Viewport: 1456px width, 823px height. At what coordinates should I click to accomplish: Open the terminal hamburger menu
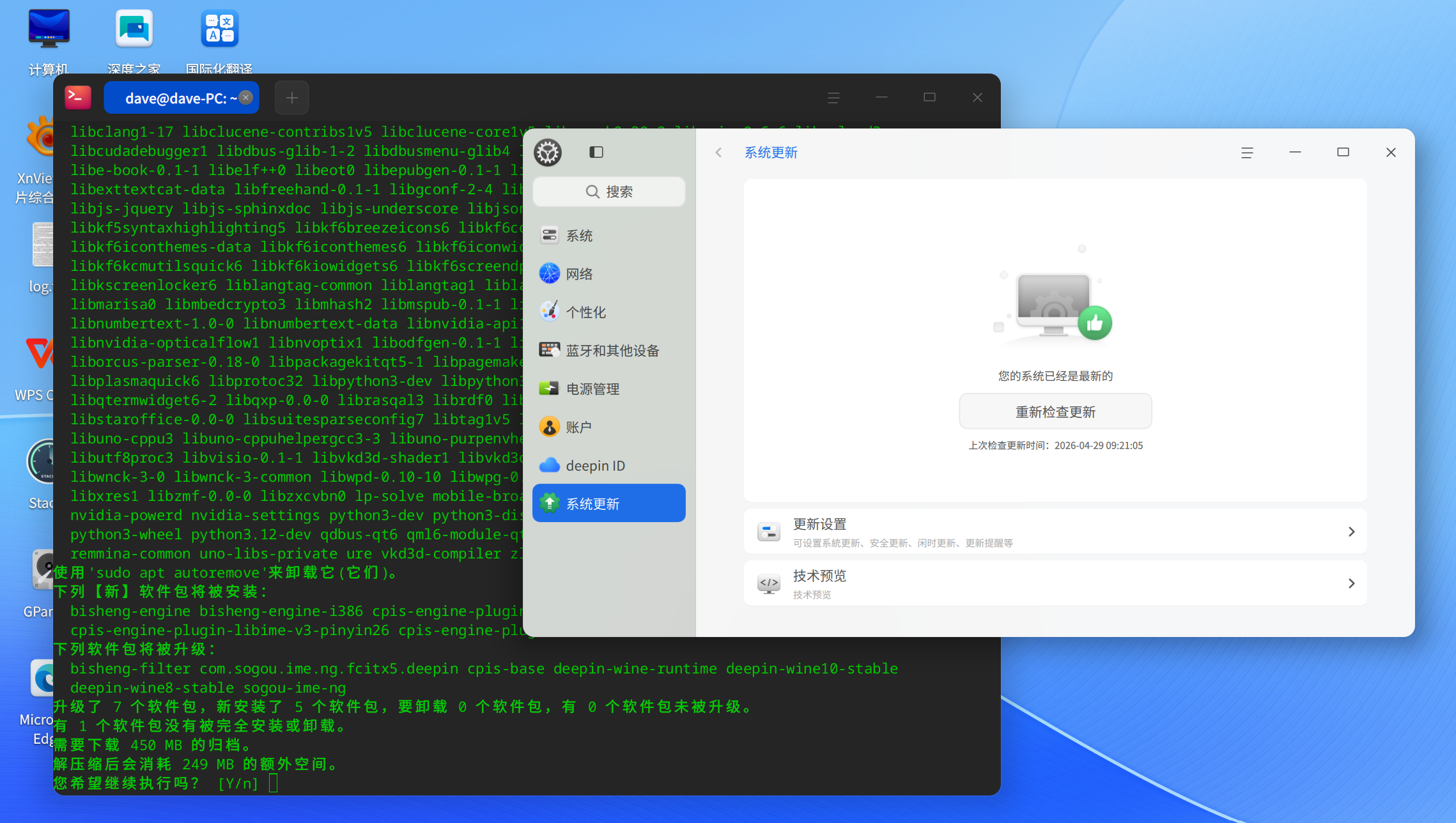coord(833,98)
